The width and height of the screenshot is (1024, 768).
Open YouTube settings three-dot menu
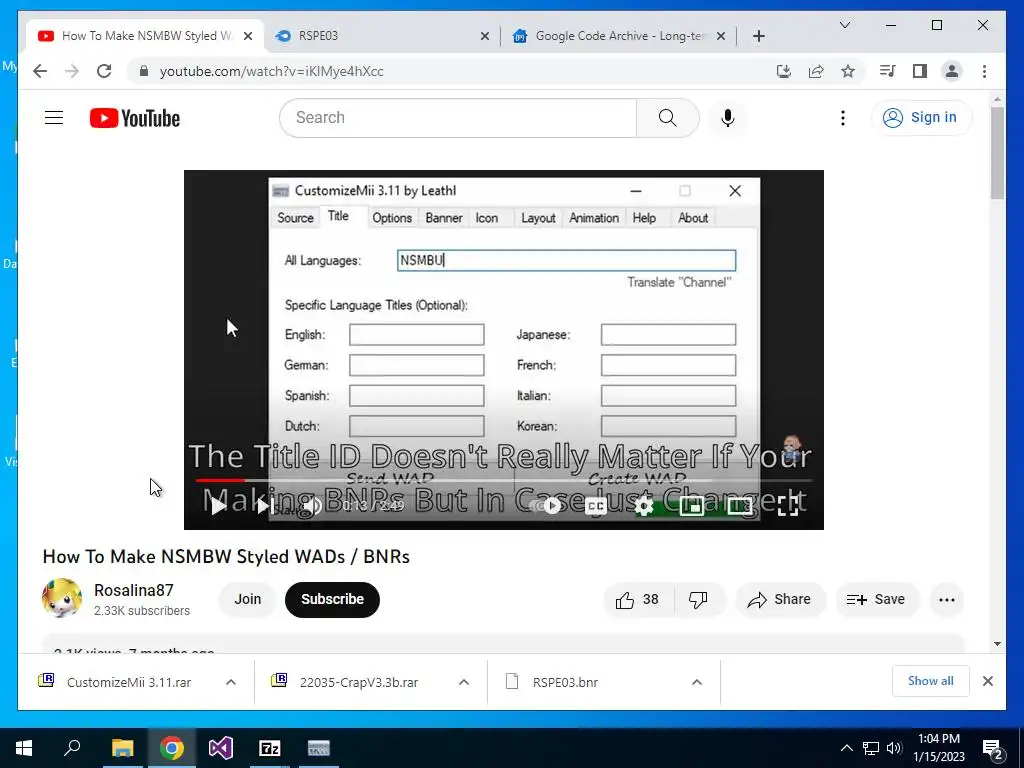pos(842,118)
